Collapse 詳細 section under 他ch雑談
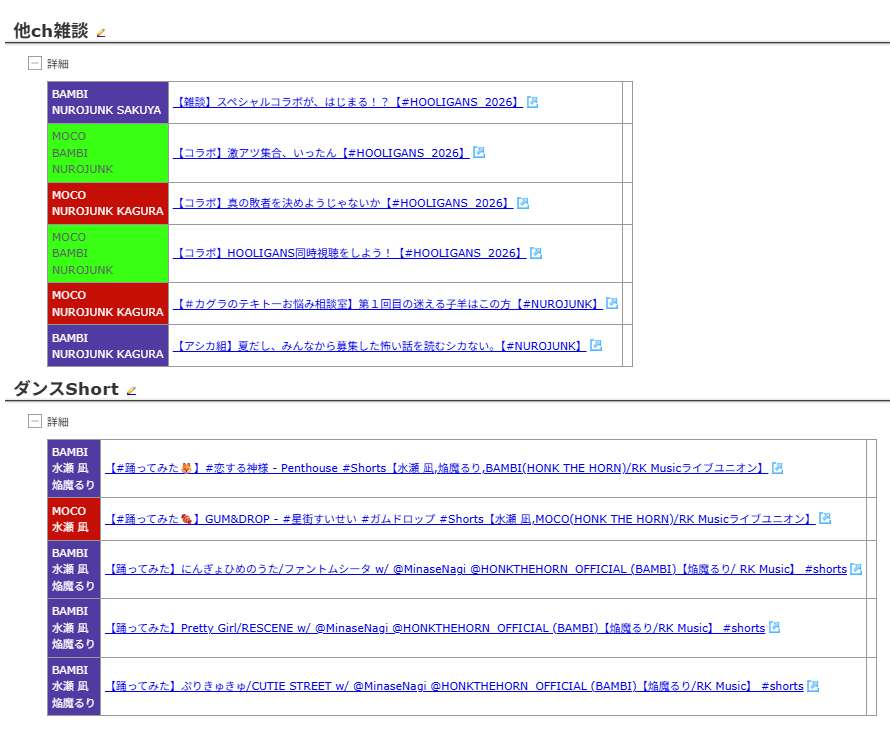Screen dimensions: 890x729 35,63
